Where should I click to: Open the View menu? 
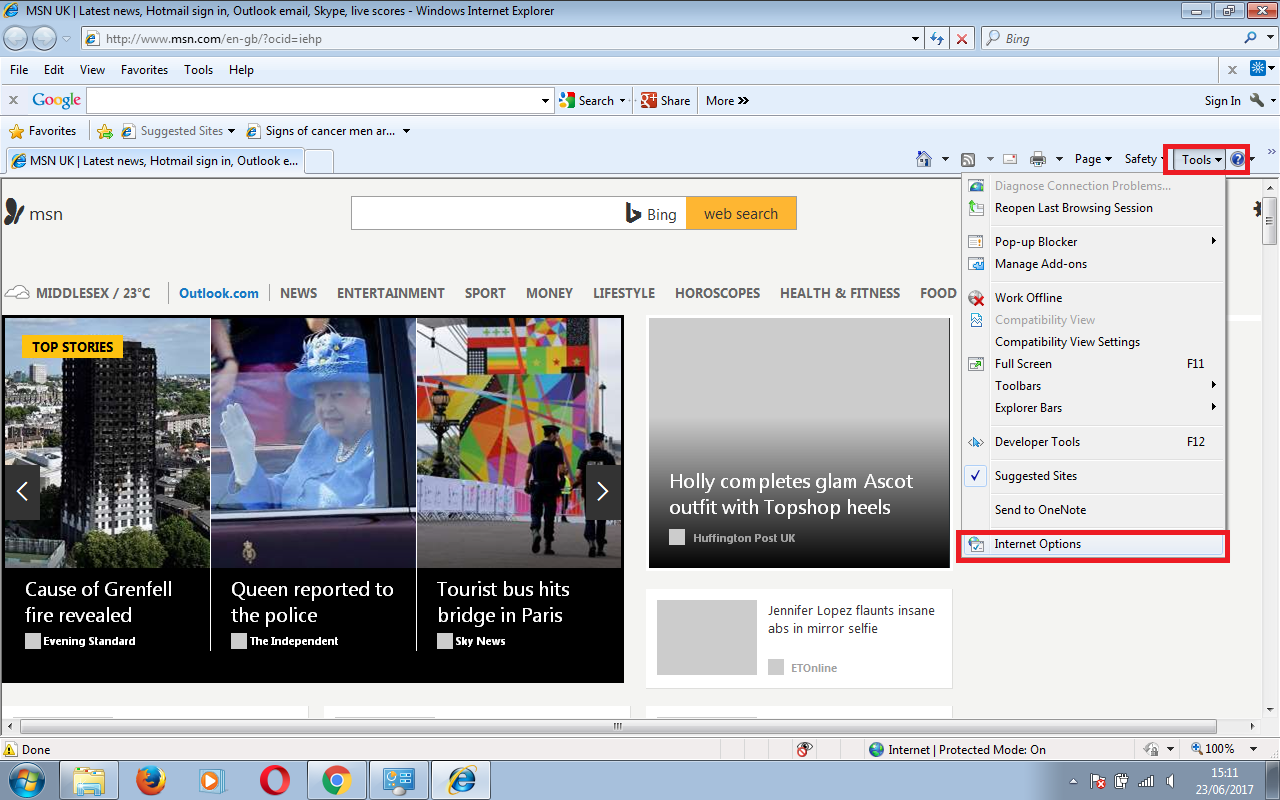pos(92,70)
